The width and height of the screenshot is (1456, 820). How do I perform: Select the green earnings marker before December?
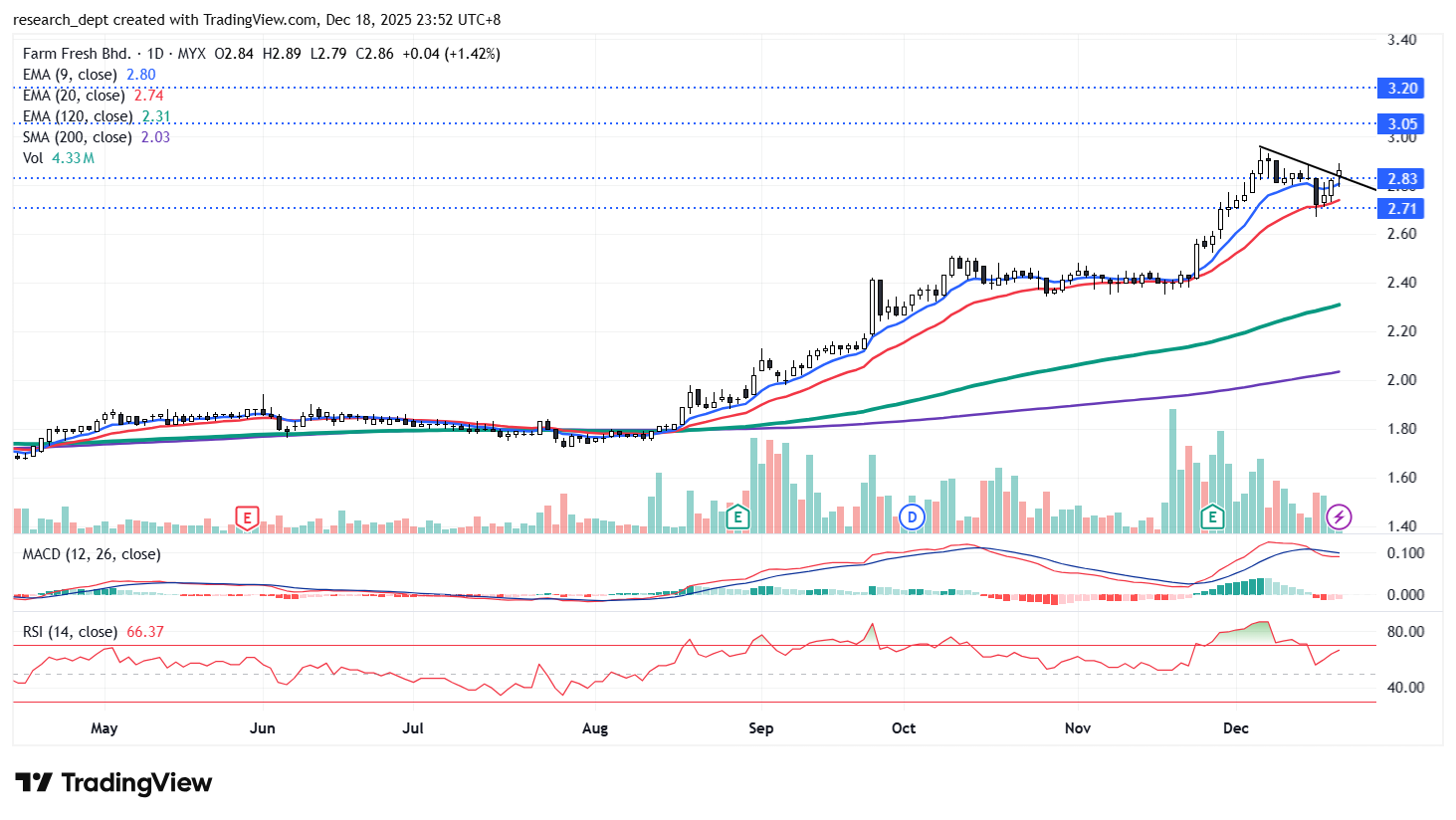[1212, 516]
